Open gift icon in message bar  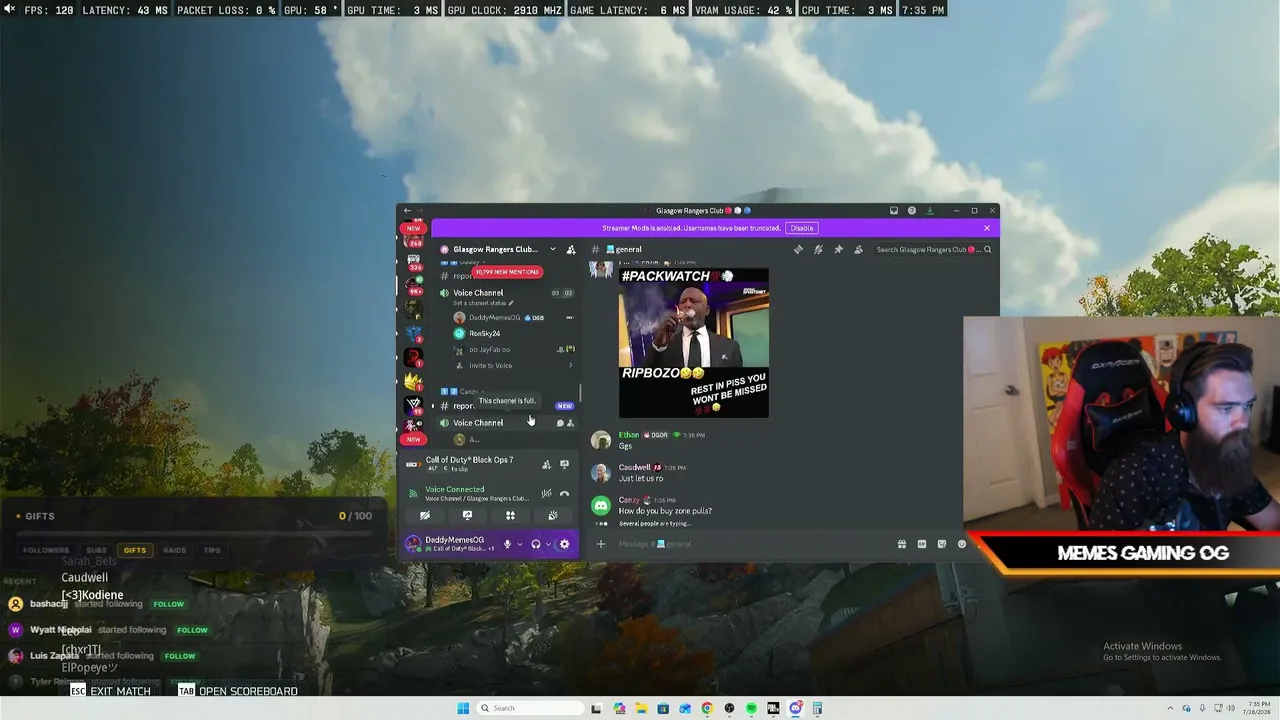(901, 544)
